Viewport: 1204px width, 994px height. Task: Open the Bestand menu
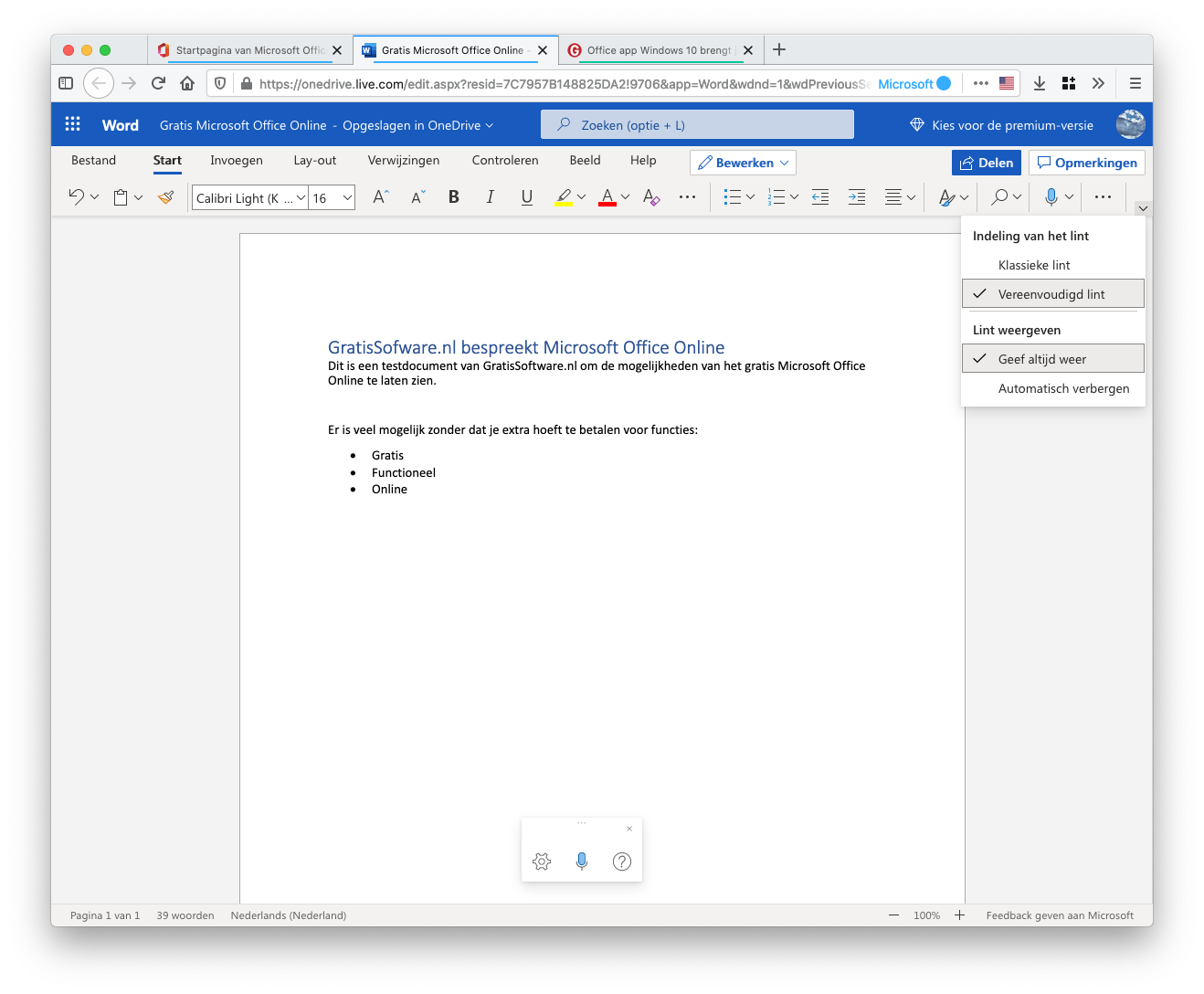[x=93, y=161]
